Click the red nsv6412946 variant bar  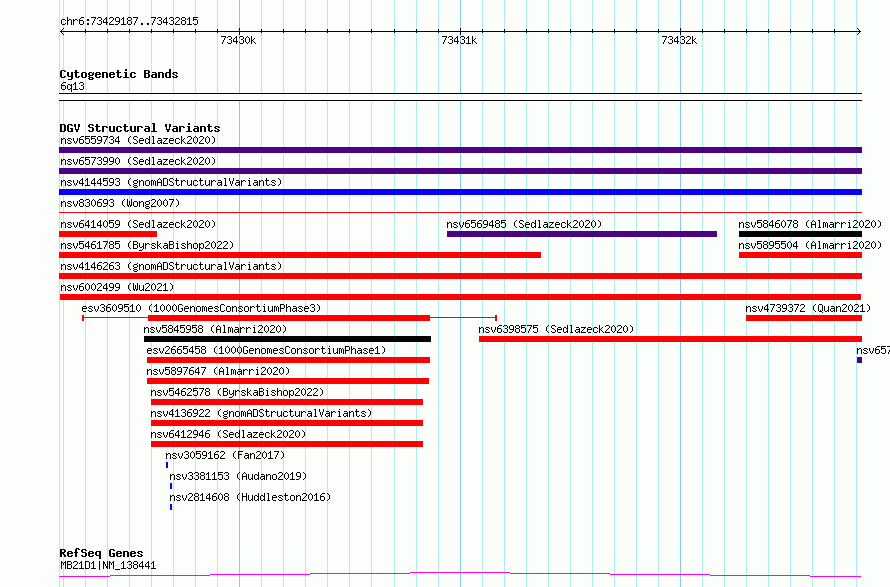[287, 444]
